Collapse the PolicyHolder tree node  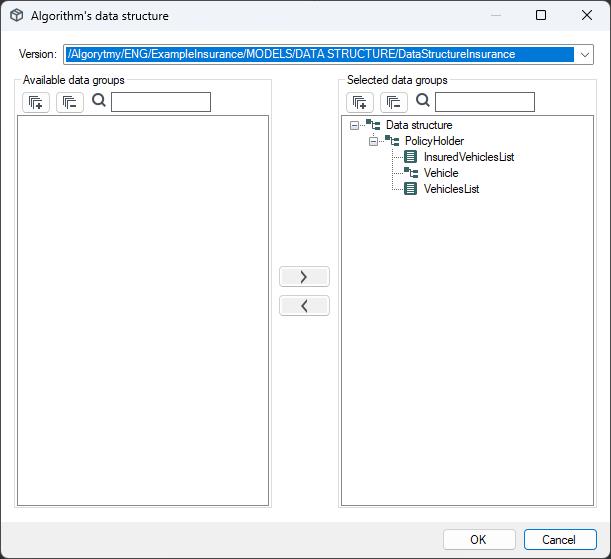tap(373, 141)
